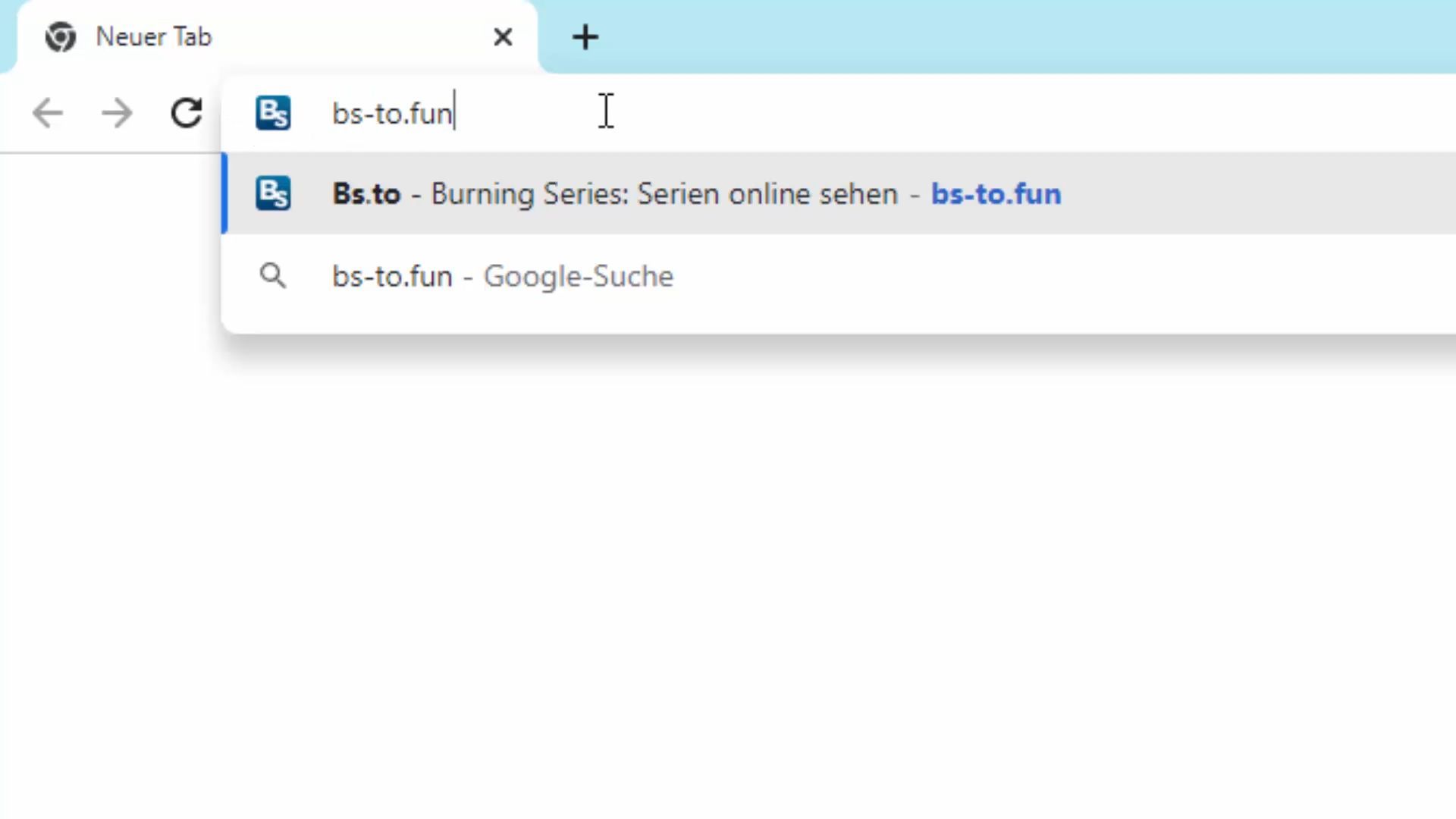This screenshot has width=1456, height=819.
Task: Click the blue bs-to.fun URL text
Action: [x=996, y=194]
